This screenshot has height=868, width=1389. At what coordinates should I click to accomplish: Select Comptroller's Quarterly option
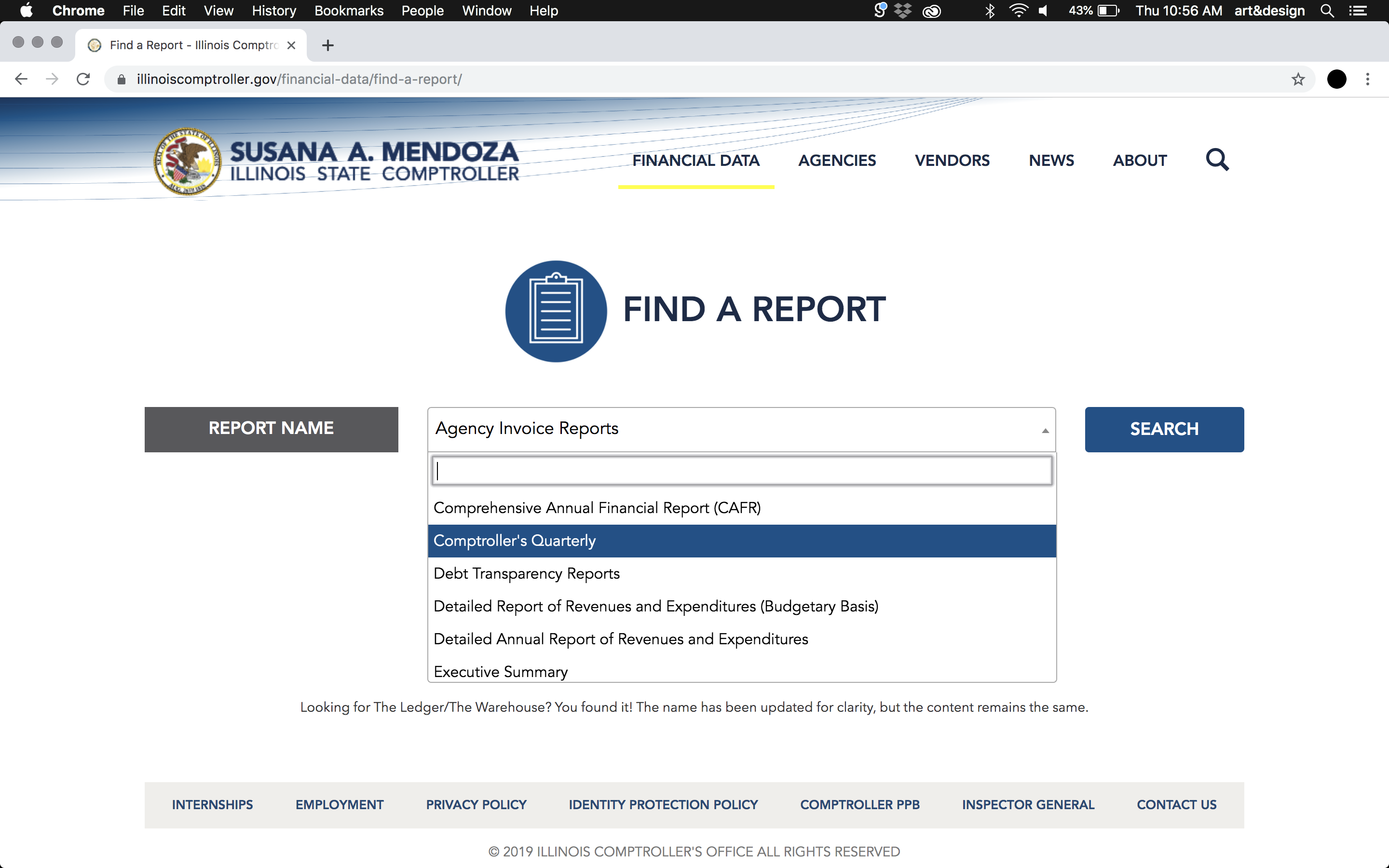pos(742,541)
